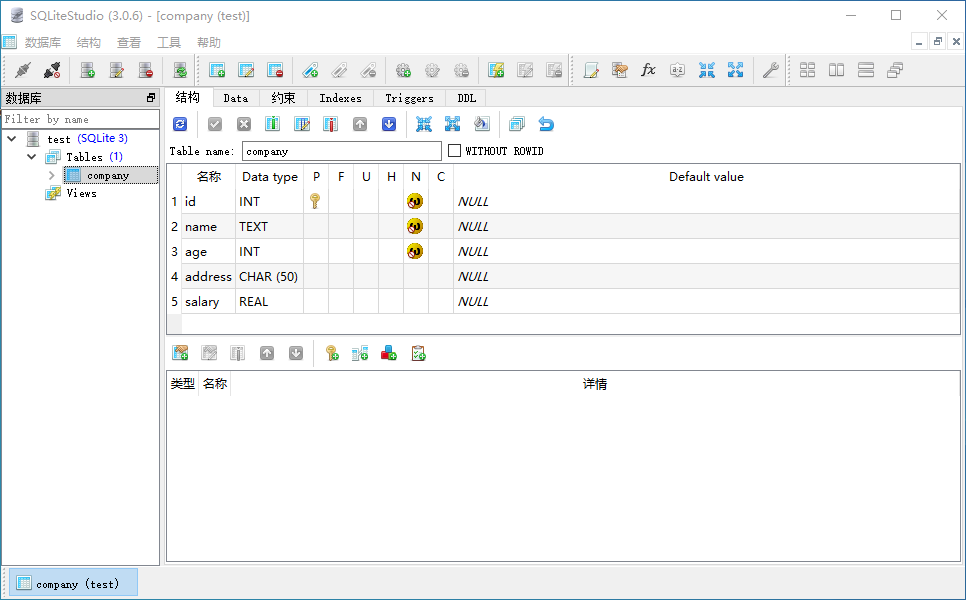Image resolution: width=966 pixels, height=600 pixels.
Task: Click the company (test) taskbar button
Action: click(x=73, y=583)
